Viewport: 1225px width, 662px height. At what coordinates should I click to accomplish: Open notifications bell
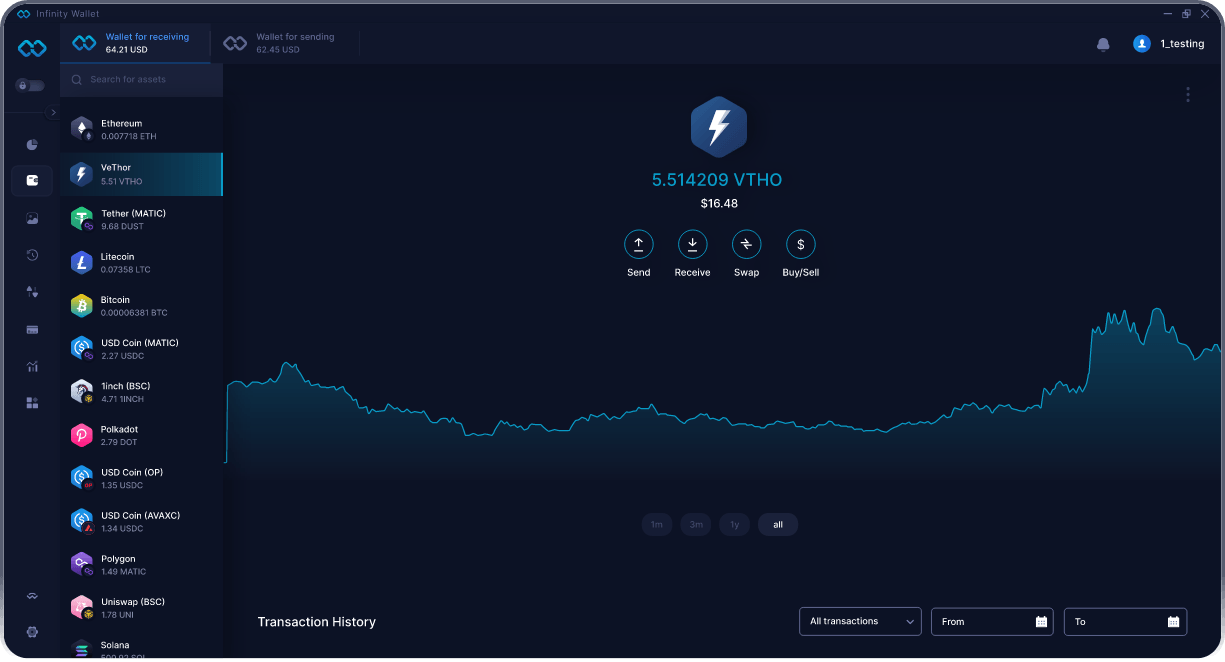1103,44
